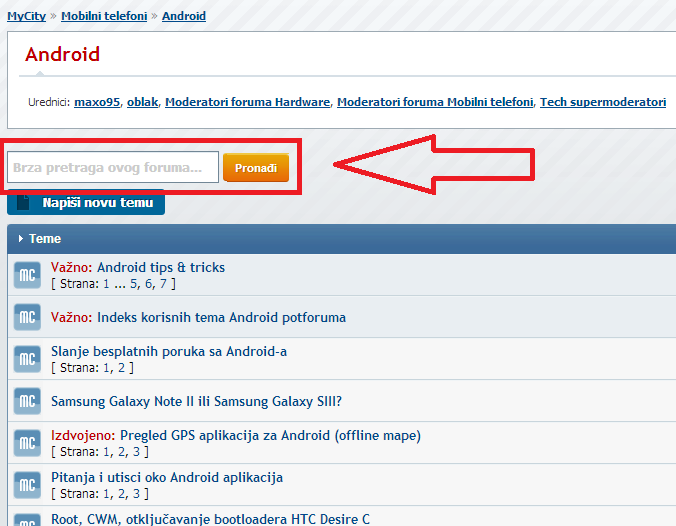Open topic Android tips & tricks
Screen dimensions: 676x526
point(161,267)
